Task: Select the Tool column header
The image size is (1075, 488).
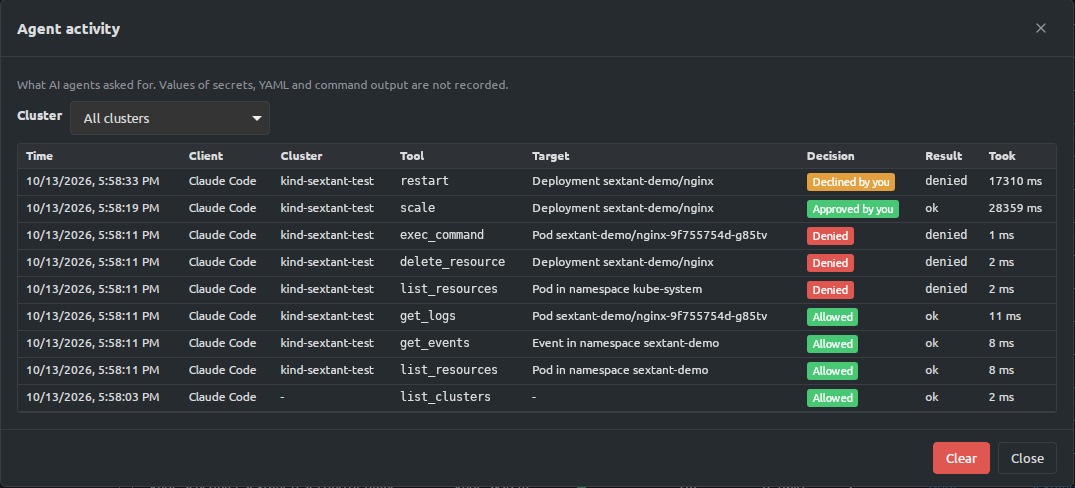Action: coord(412,156)
